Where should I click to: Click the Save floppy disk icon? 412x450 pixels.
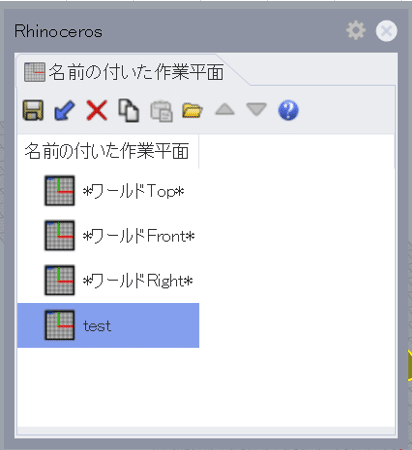click(33, 110)
